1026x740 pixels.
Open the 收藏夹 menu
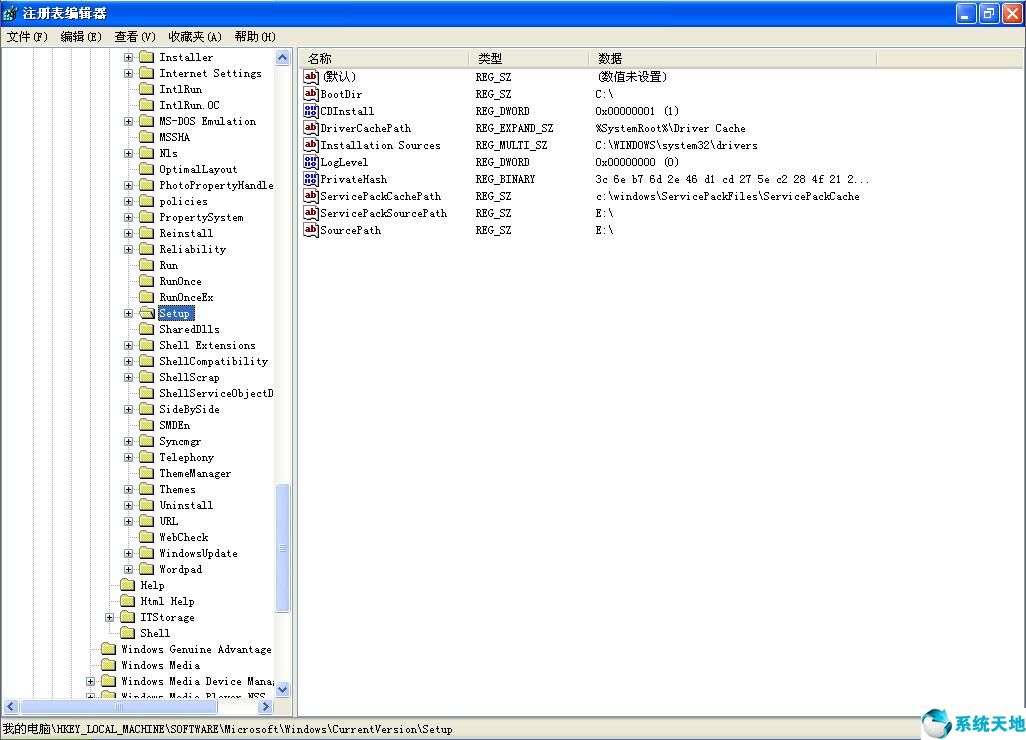pyautogui.click(x=196, y=36)
